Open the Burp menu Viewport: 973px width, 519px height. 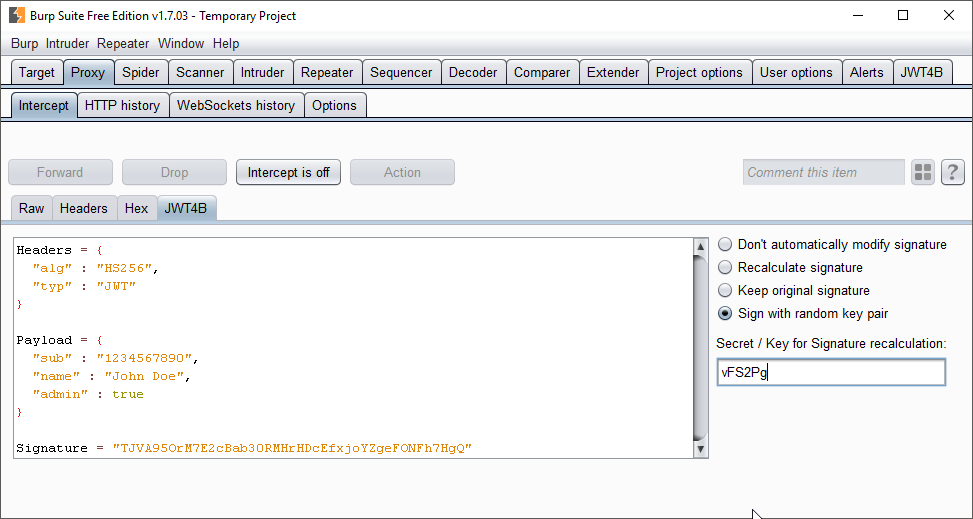point(24,43)
